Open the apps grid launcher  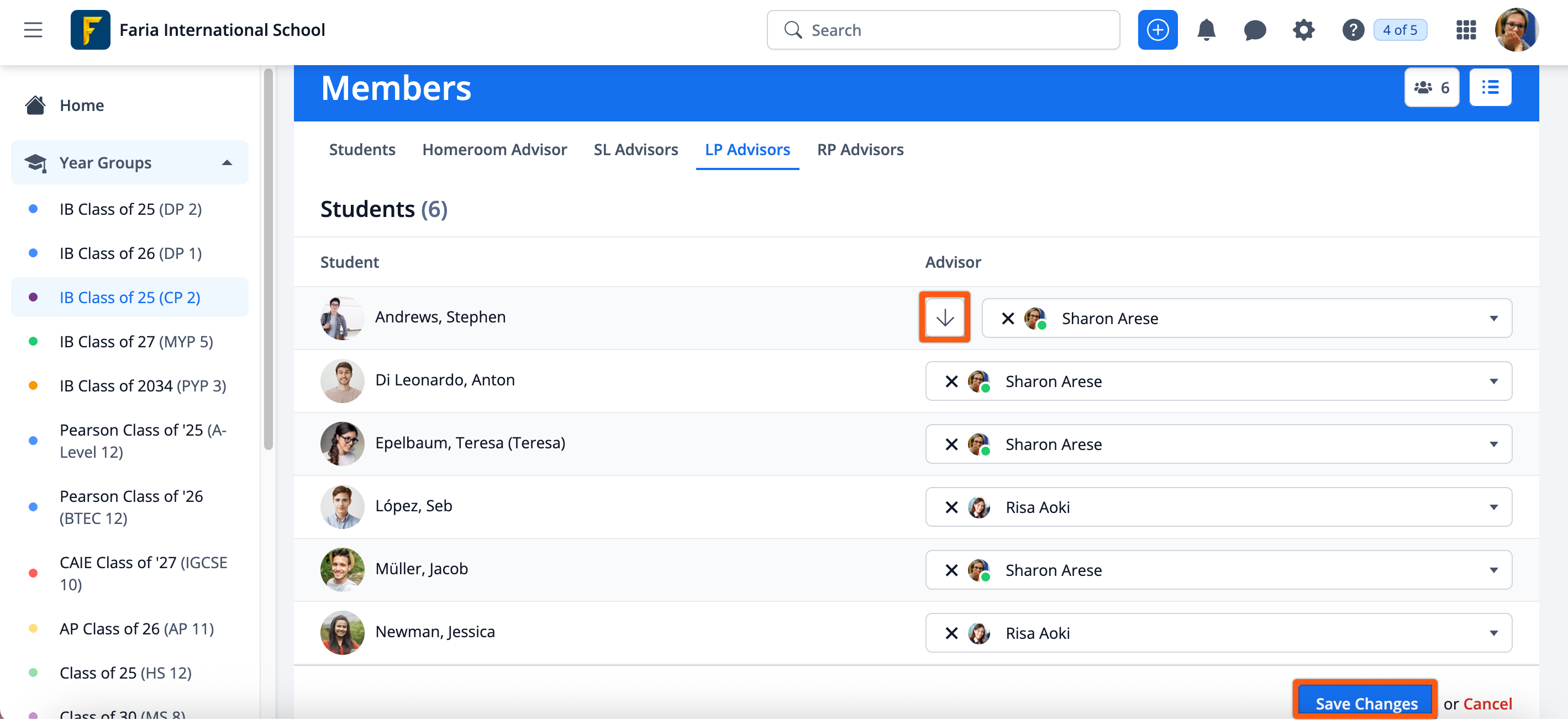point(1466,30)
